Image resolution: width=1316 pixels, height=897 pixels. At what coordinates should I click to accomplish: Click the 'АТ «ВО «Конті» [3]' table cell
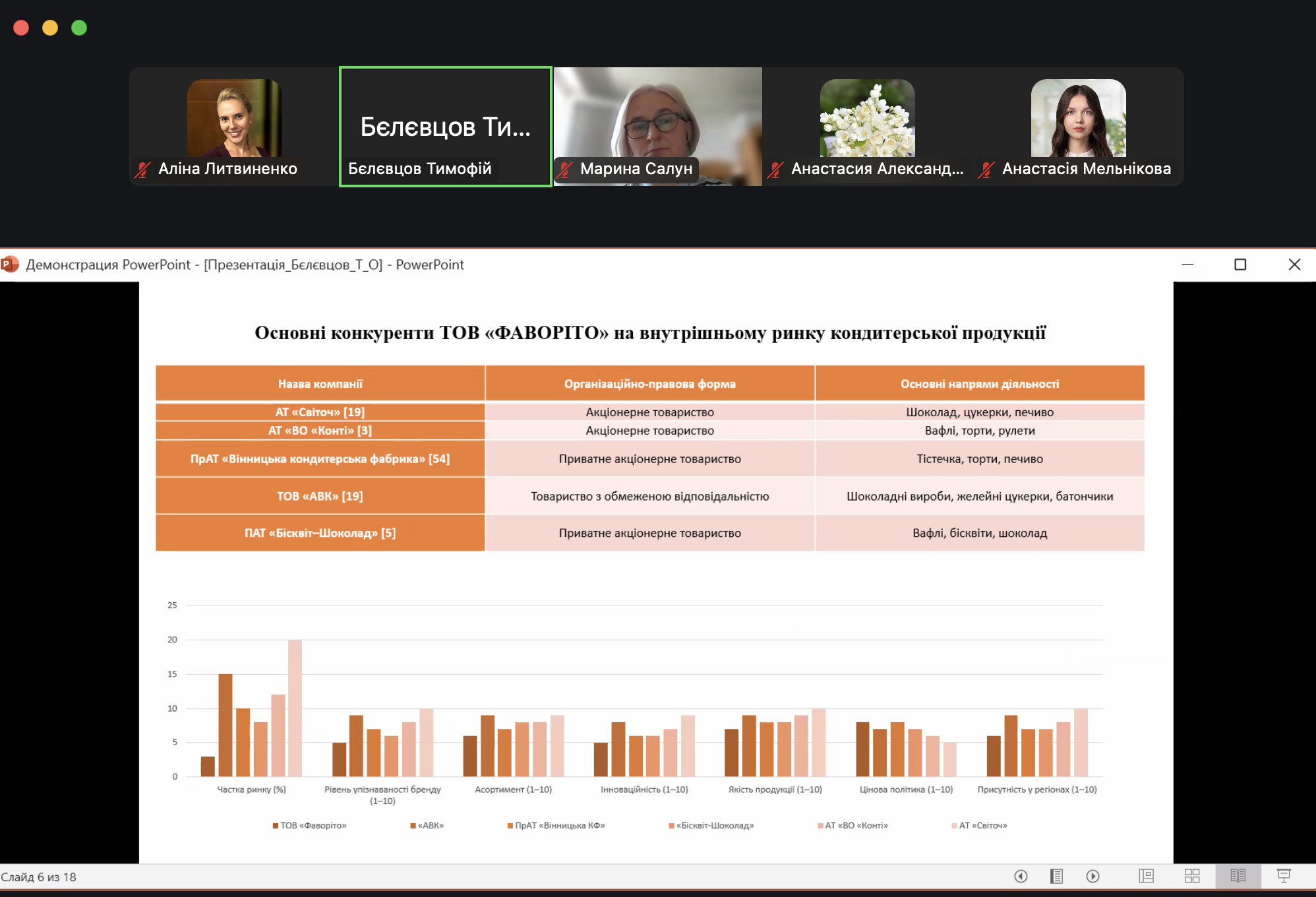point(320,431)
